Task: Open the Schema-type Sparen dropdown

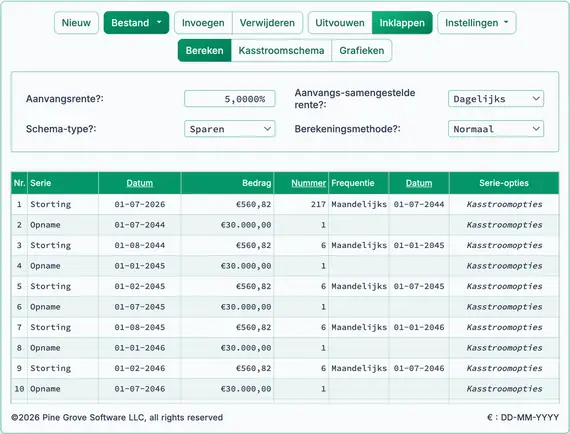Action: [x=230, y=129]
